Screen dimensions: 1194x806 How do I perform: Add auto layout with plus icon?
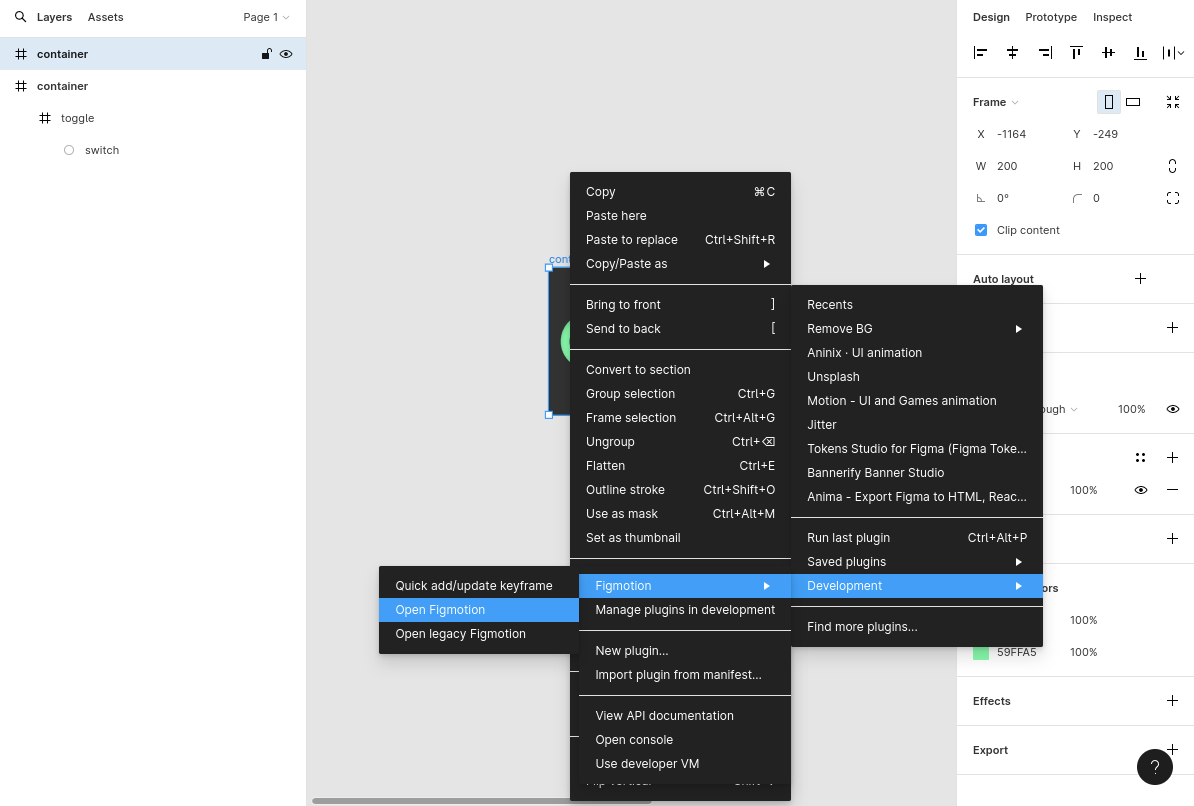coord(1140,279)
